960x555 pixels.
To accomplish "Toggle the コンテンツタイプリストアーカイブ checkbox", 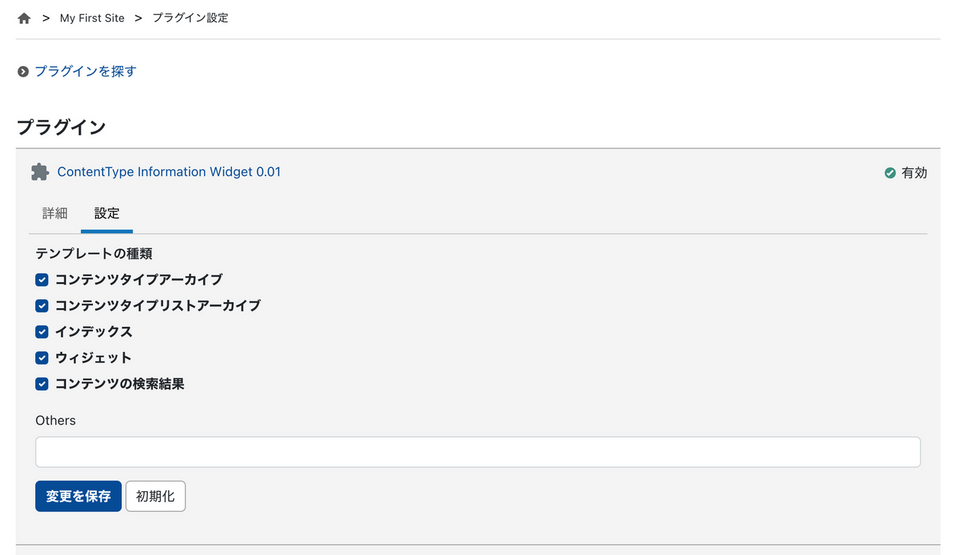I will (42, 306).
